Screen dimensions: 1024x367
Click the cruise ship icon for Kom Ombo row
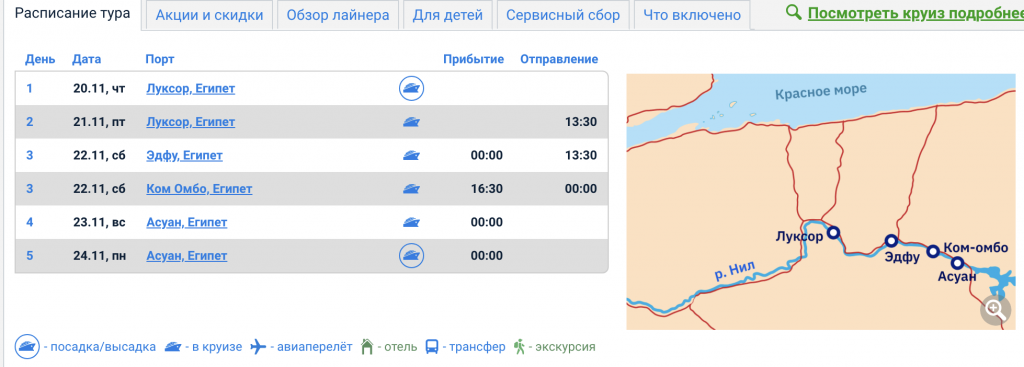[x=411, y=189]
